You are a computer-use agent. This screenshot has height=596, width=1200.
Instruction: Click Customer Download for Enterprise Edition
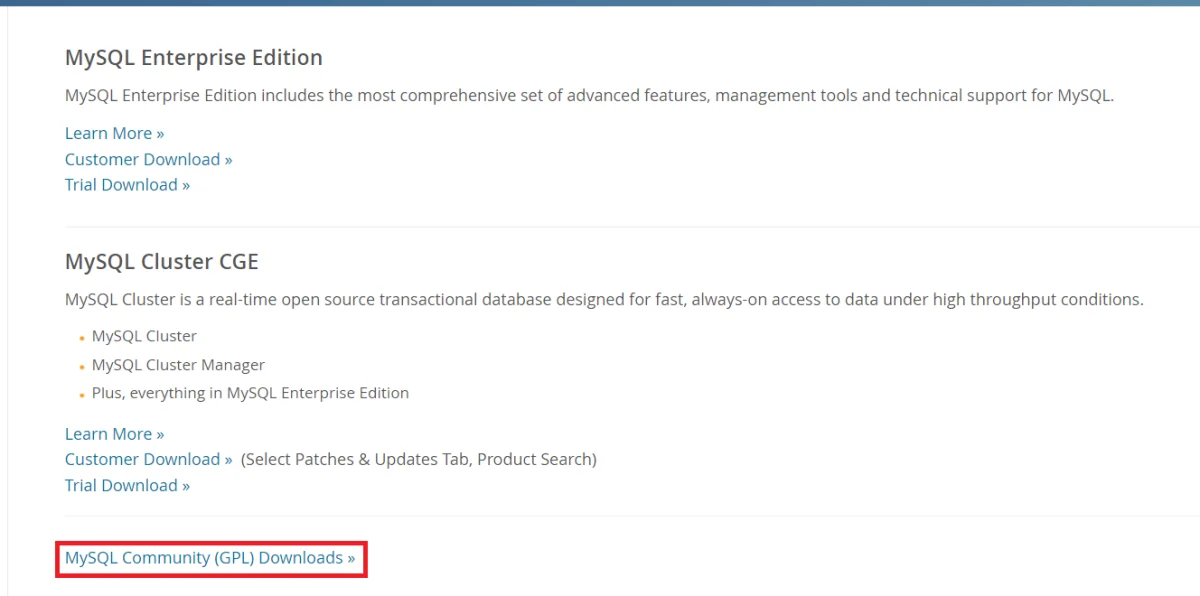coord(141,158)
